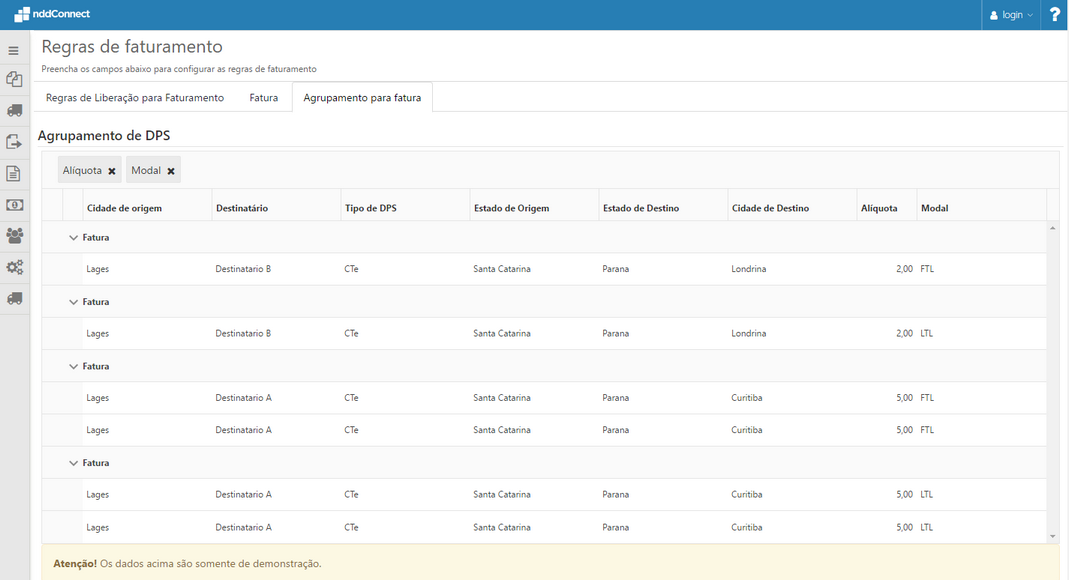The width and height of the screenshot is (1069, 580).
Task: Click the truck icon below the documents icon
Action: pyautogui.click(x=14, y=111)
